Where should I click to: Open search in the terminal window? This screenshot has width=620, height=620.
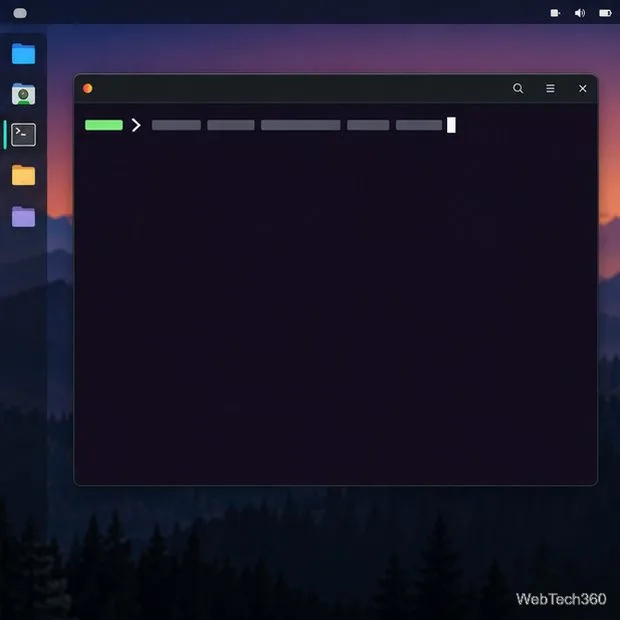click(x=518, y=88)
